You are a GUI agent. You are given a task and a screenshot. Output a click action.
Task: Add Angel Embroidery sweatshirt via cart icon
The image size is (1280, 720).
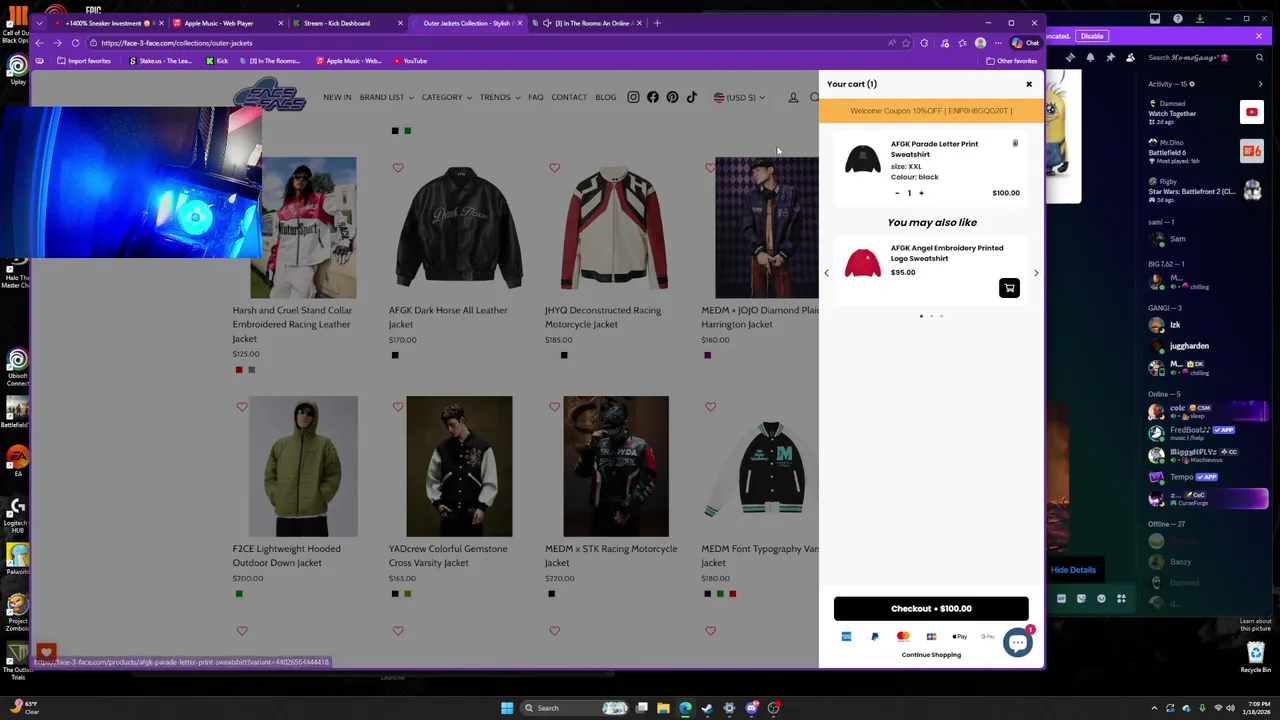[x=1009, y=288]
